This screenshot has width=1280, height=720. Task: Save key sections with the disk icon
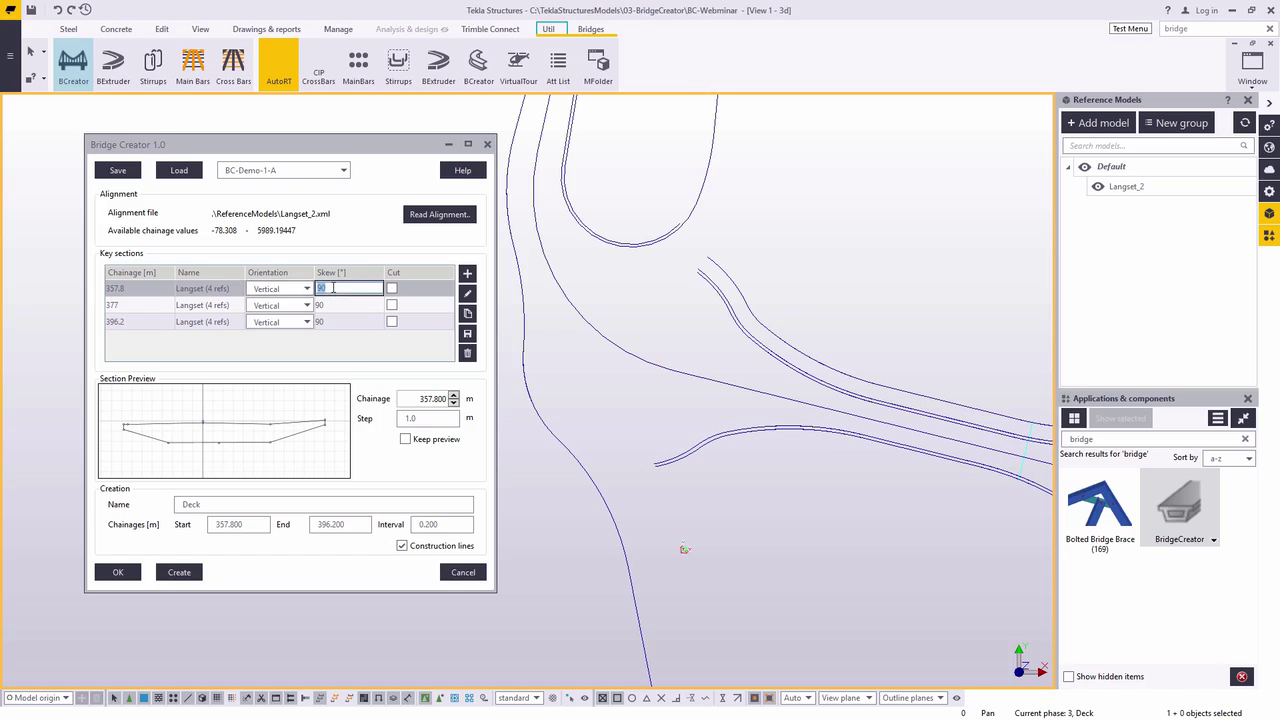pyautogui.click(x=467, y=333)
